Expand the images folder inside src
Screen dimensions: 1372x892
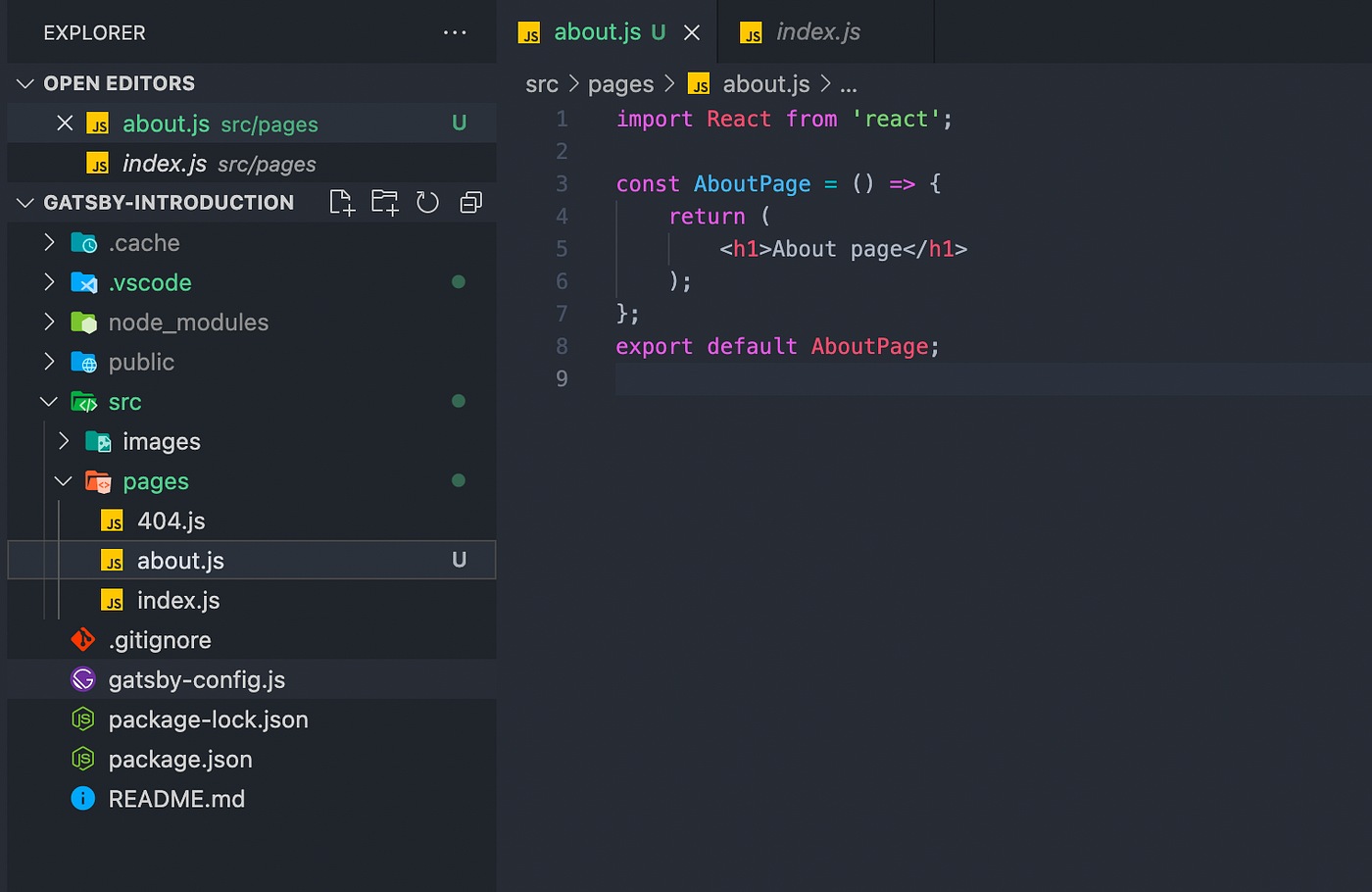coord(64,441)
